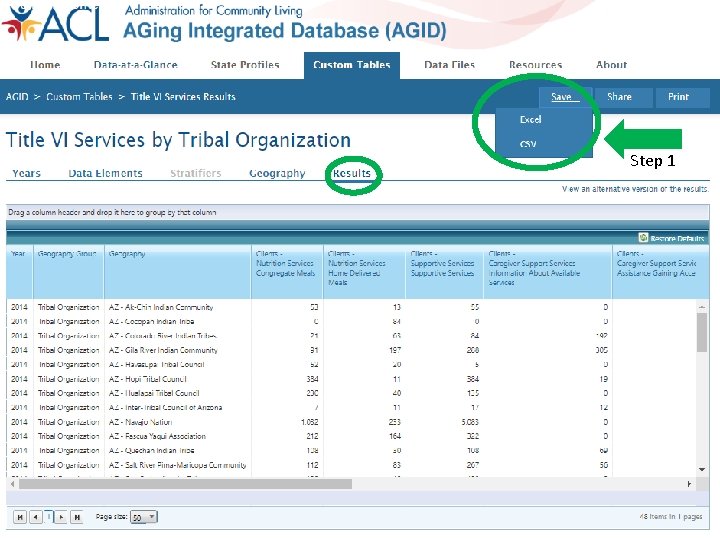Select AZ - Inter-Tribal Council of Arizona row
The width and height of the screenshot is (720, 540).
click(x=351, y=407)
